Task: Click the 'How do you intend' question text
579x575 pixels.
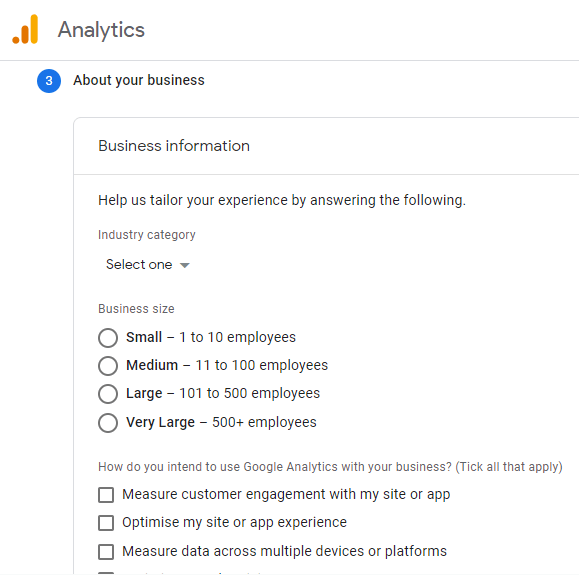Action: coord(330,467)
